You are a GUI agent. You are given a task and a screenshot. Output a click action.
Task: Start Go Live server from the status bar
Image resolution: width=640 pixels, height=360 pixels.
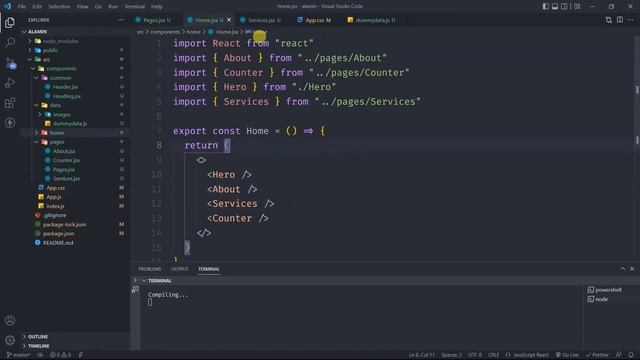tap(567, 355)
